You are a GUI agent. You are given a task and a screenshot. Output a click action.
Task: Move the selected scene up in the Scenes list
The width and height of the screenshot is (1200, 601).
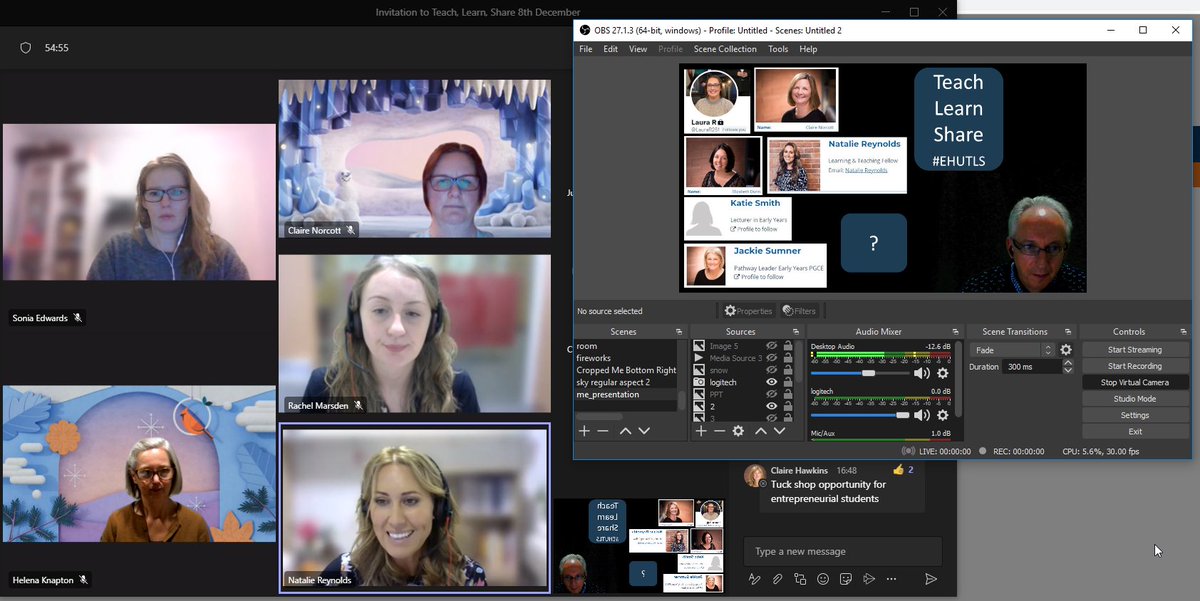(x=625, y=431)
